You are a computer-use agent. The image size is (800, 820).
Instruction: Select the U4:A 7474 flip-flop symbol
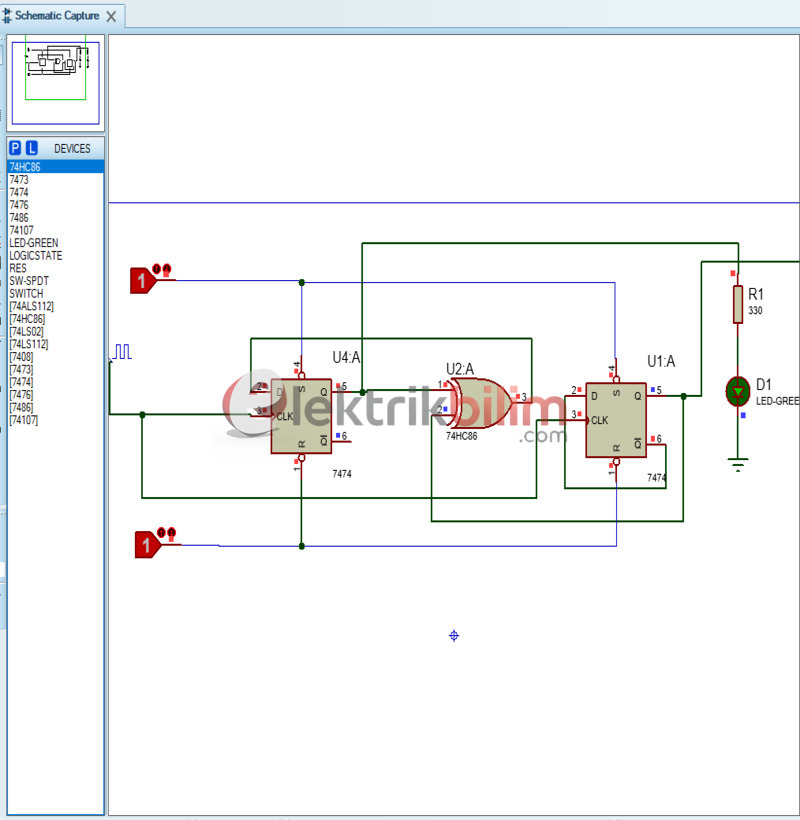click(300, 415)
